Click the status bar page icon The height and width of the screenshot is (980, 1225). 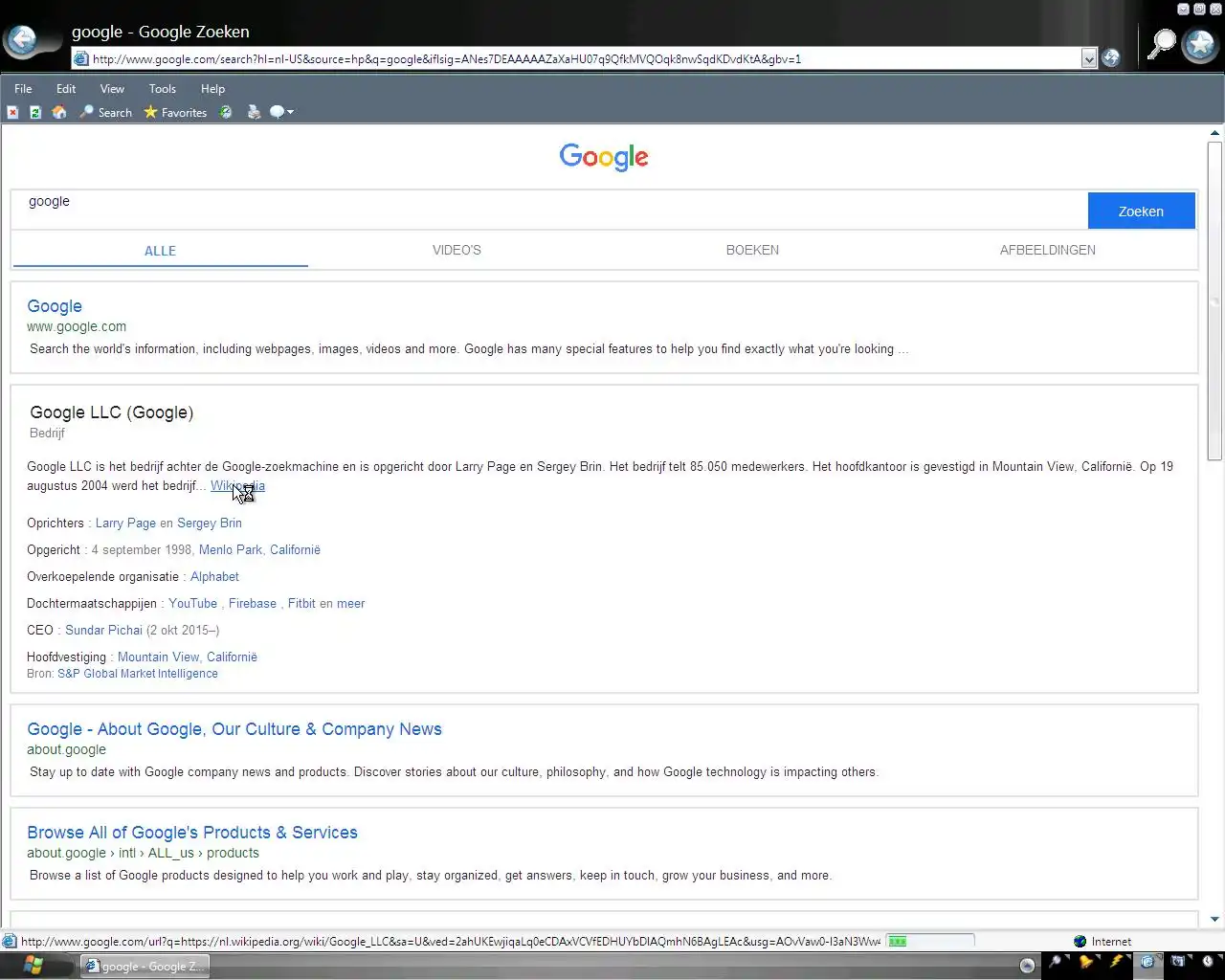click(x=10, y=942)
